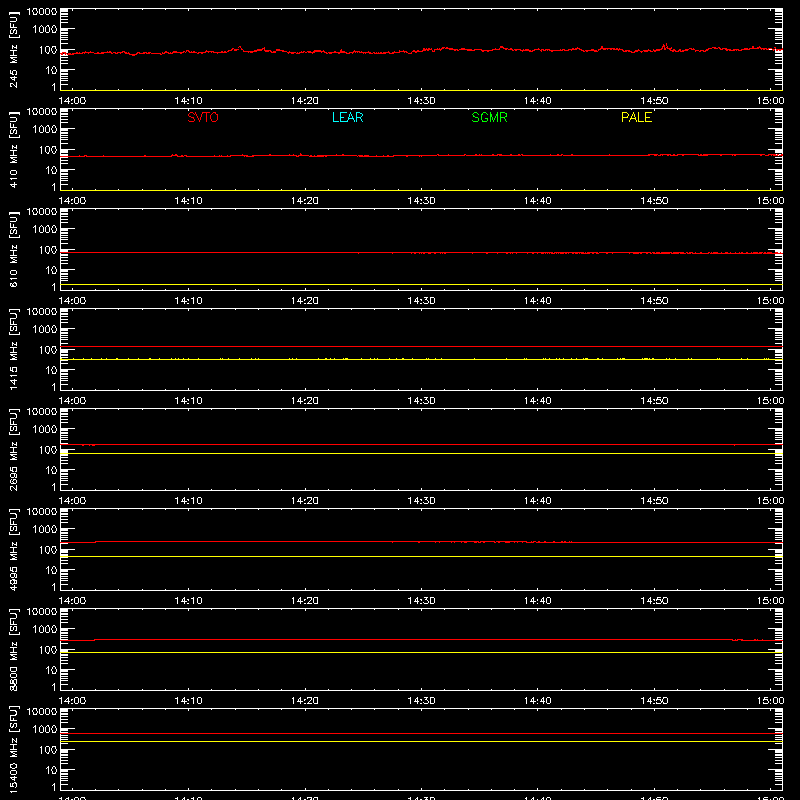Click the 100 tick label on 2695 MHz plot

click(x=48, y=450)
